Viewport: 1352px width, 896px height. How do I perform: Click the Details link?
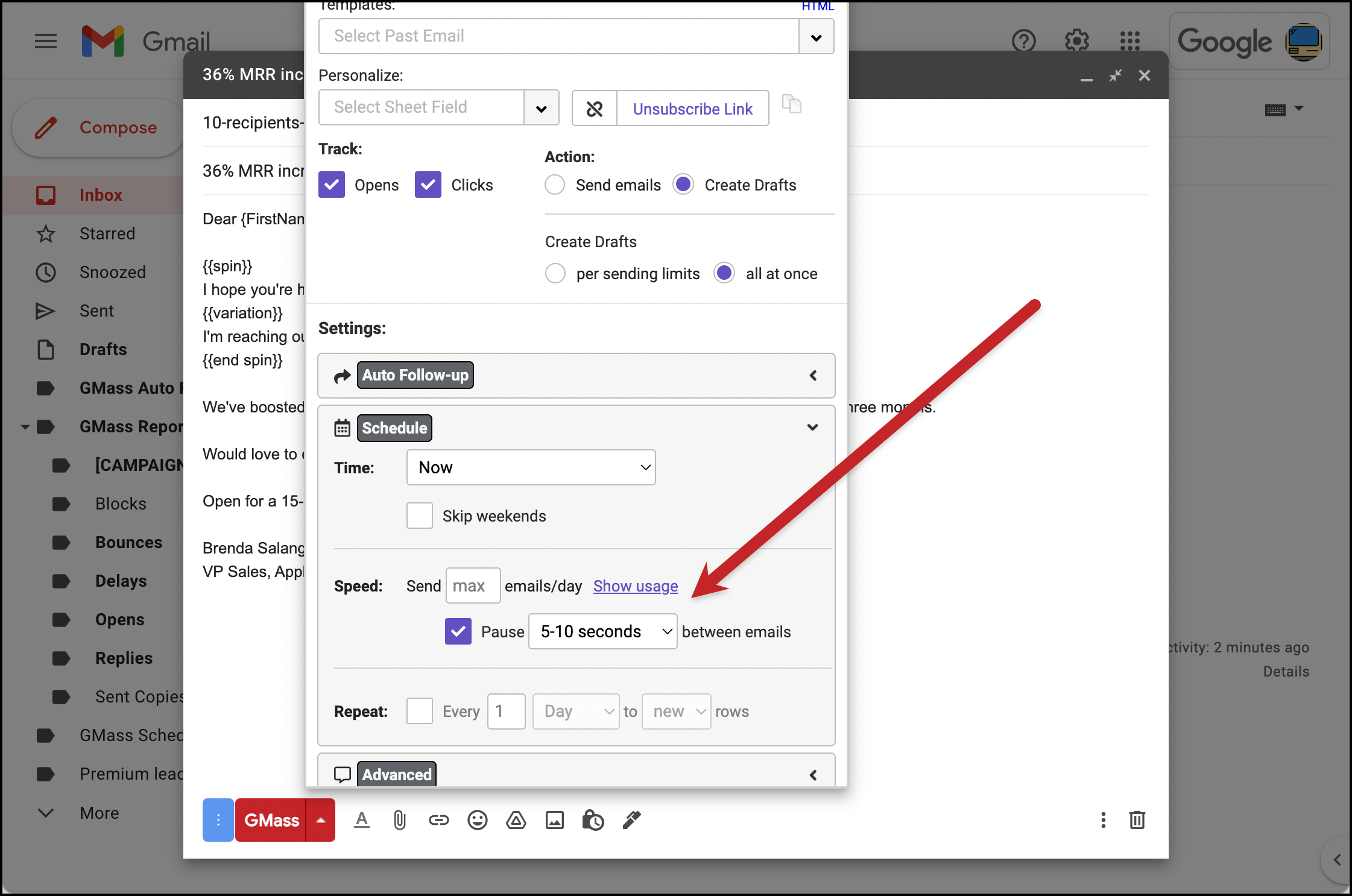click(x=1286, y=672)
